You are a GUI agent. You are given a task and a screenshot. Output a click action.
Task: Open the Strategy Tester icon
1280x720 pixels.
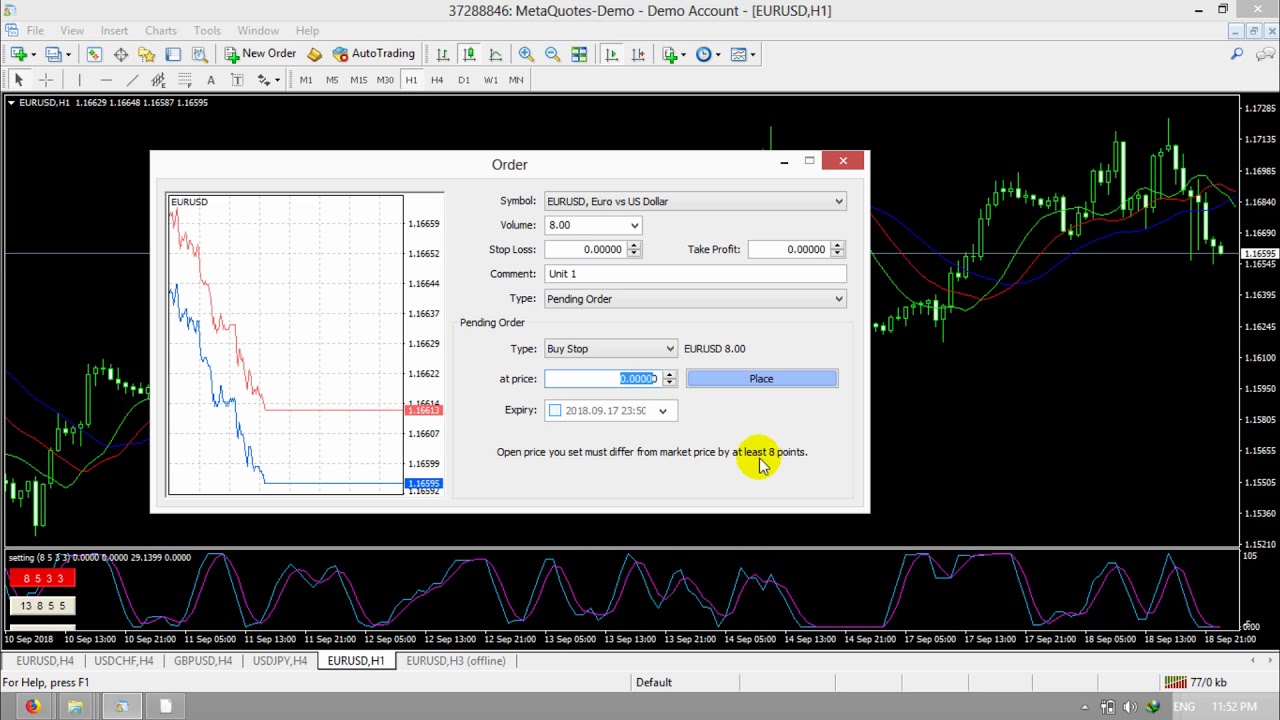click(x=199, y=54)
